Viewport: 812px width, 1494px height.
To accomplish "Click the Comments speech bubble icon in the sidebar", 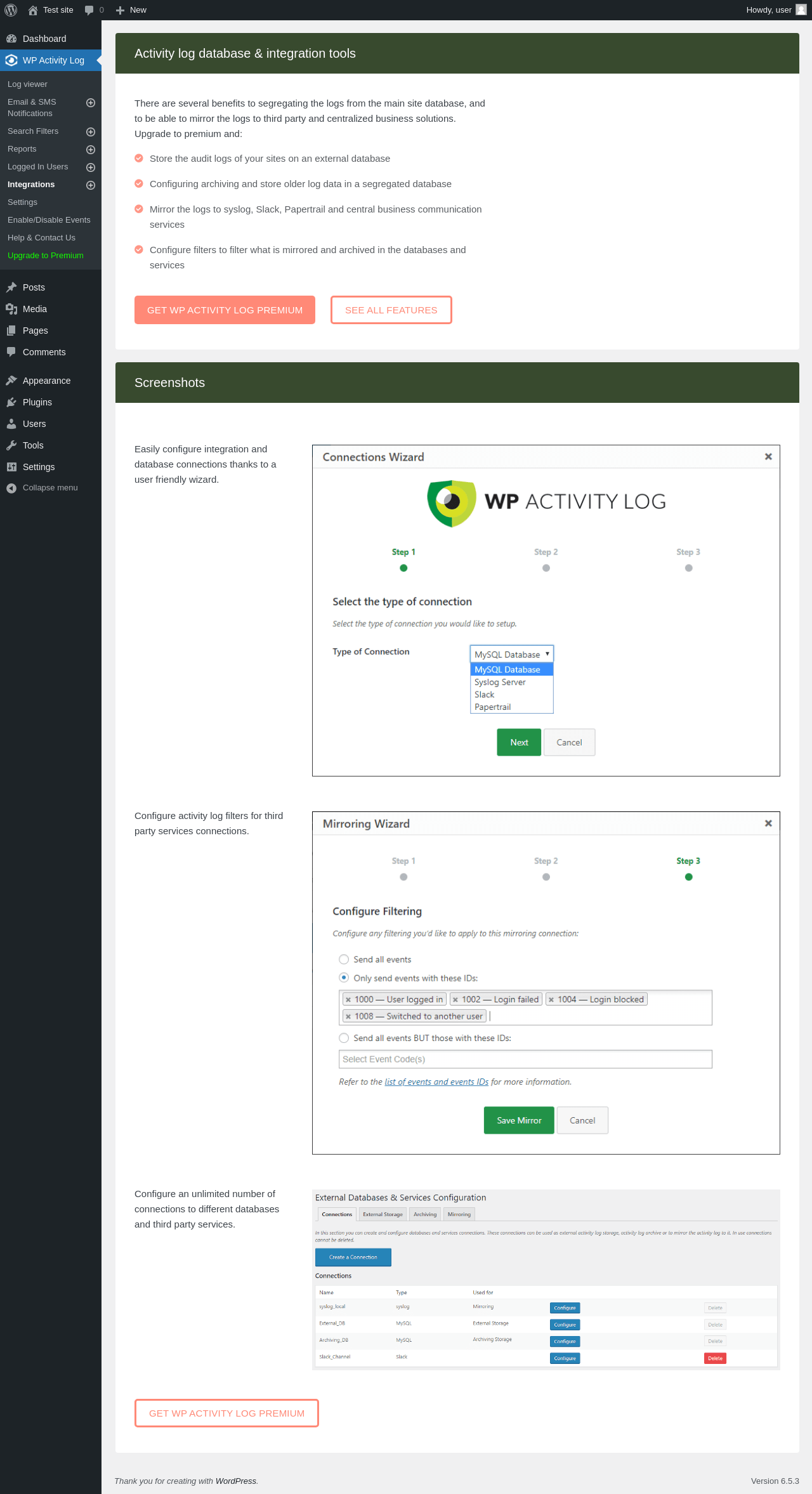I will point(11,352).
